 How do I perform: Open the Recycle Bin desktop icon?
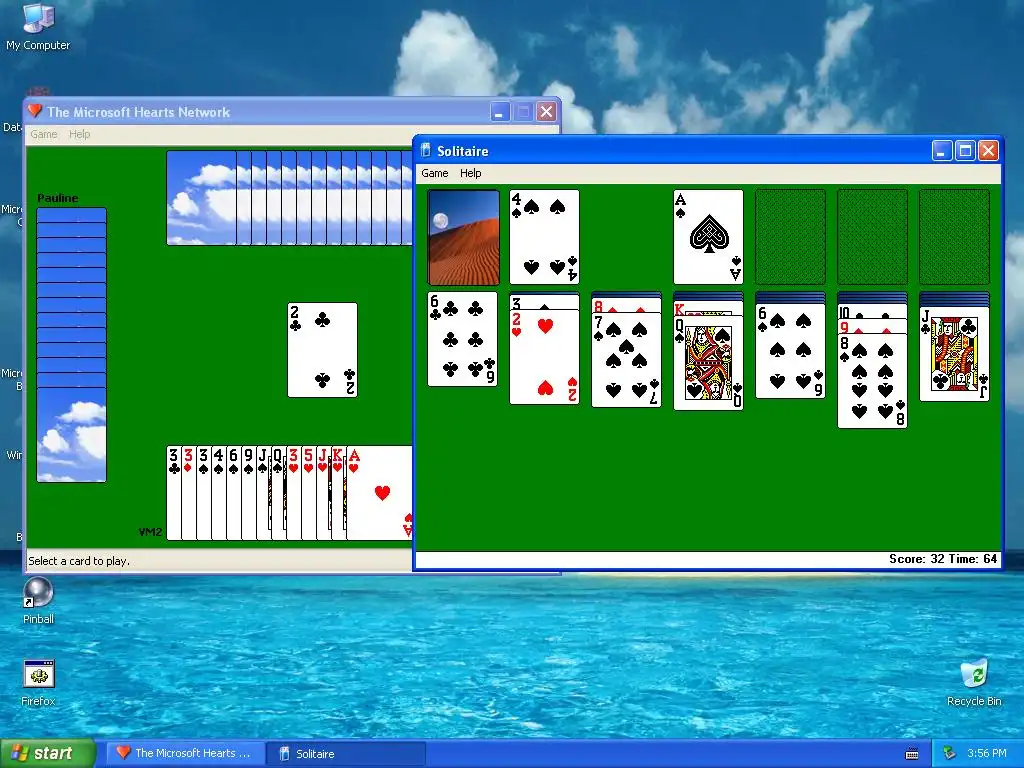click(x=974, y=683)
